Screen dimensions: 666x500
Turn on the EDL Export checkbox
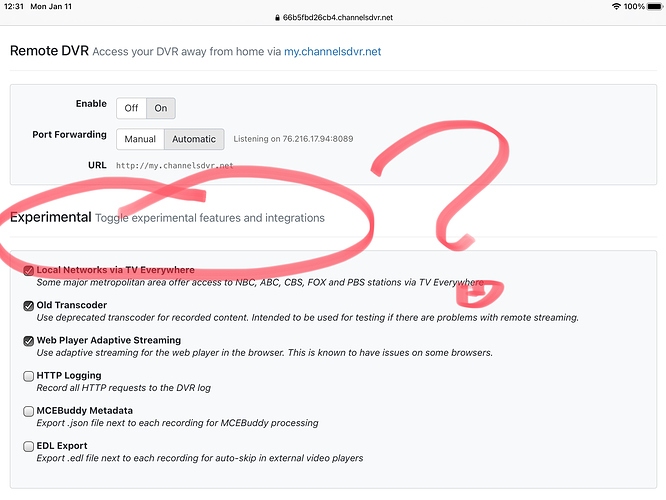(28, 446)
